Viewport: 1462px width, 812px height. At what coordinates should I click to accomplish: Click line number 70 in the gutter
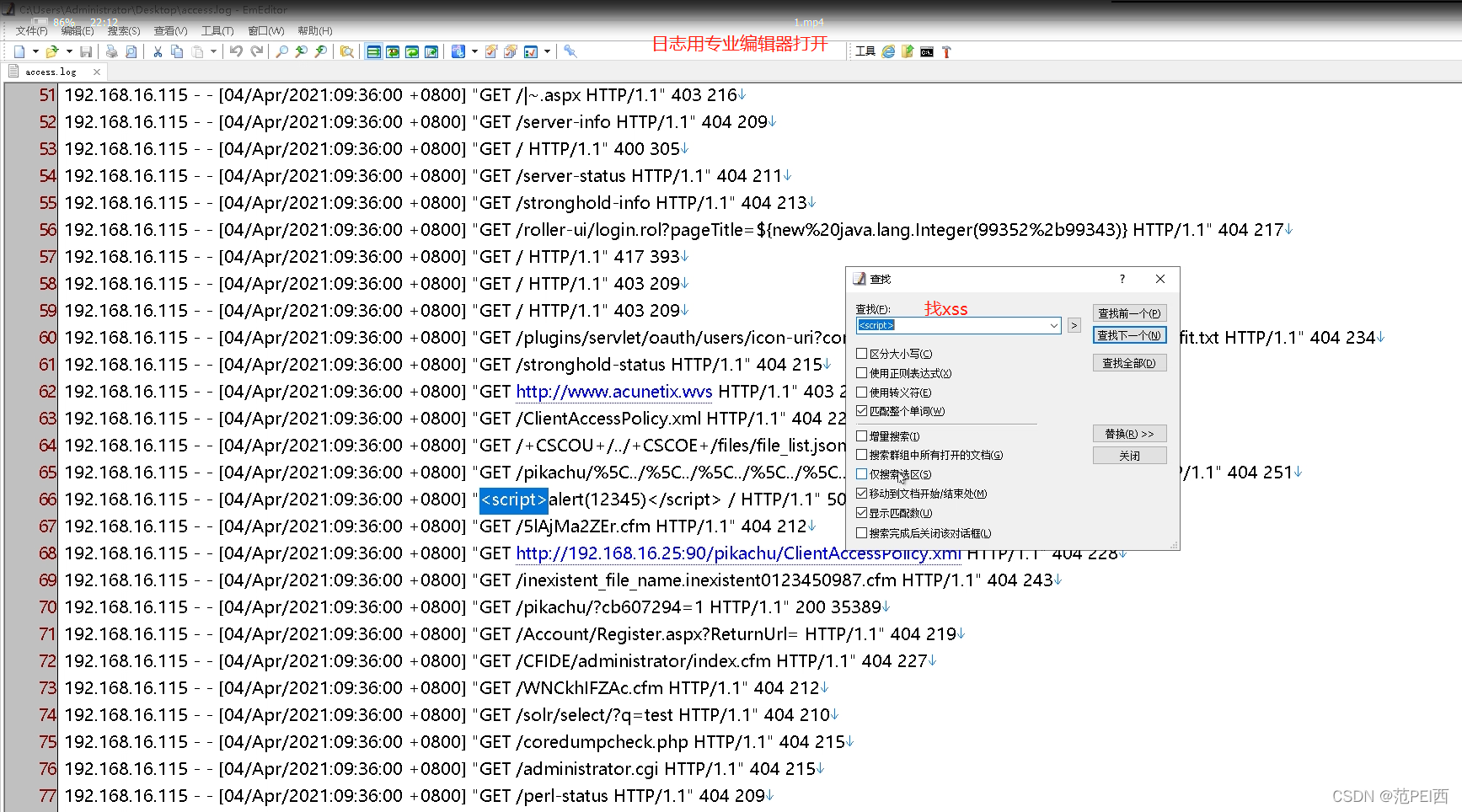click(x=47, y=607)
